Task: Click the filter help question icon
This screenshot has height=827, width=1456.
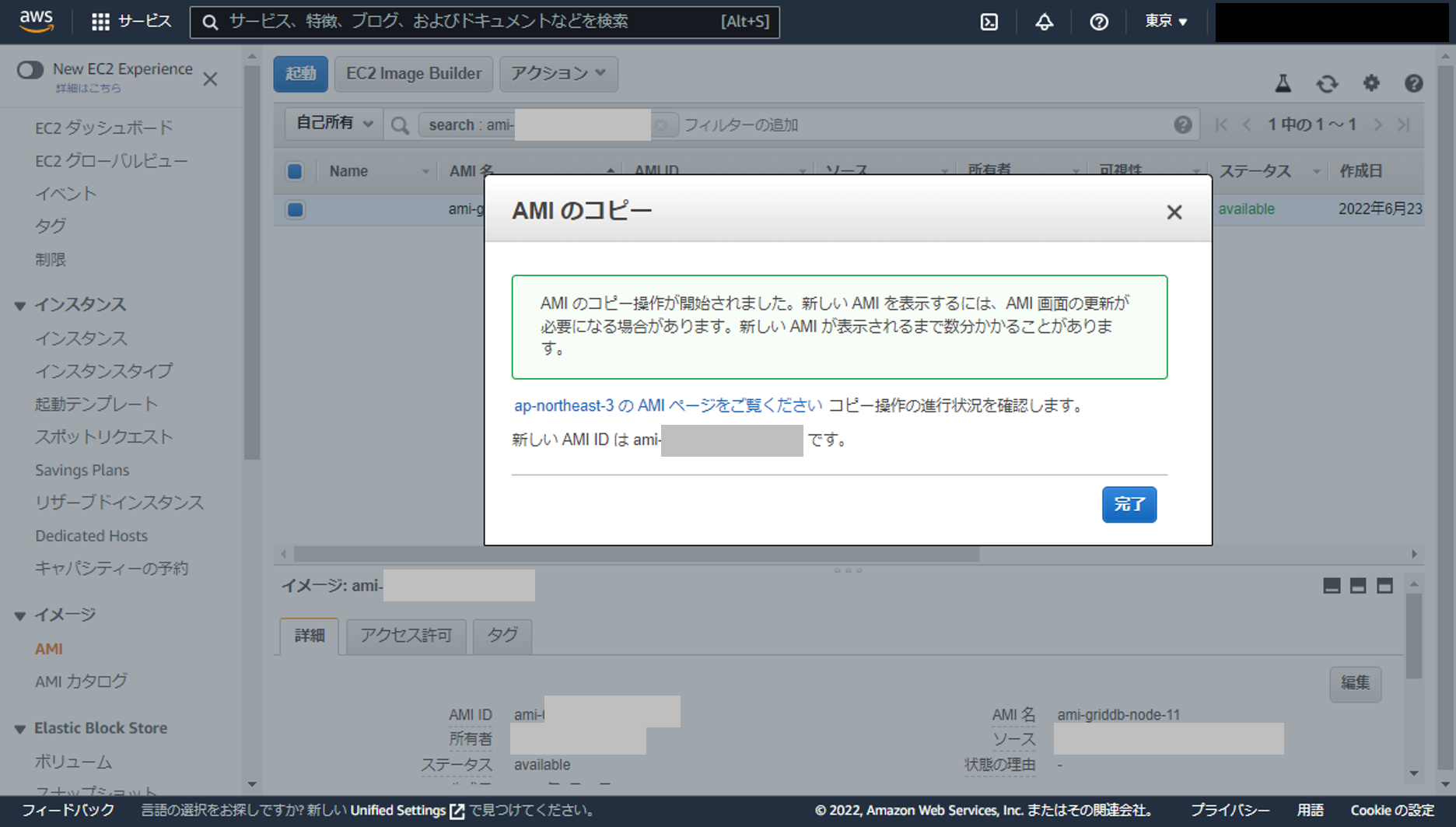Action: (1183, 124)
